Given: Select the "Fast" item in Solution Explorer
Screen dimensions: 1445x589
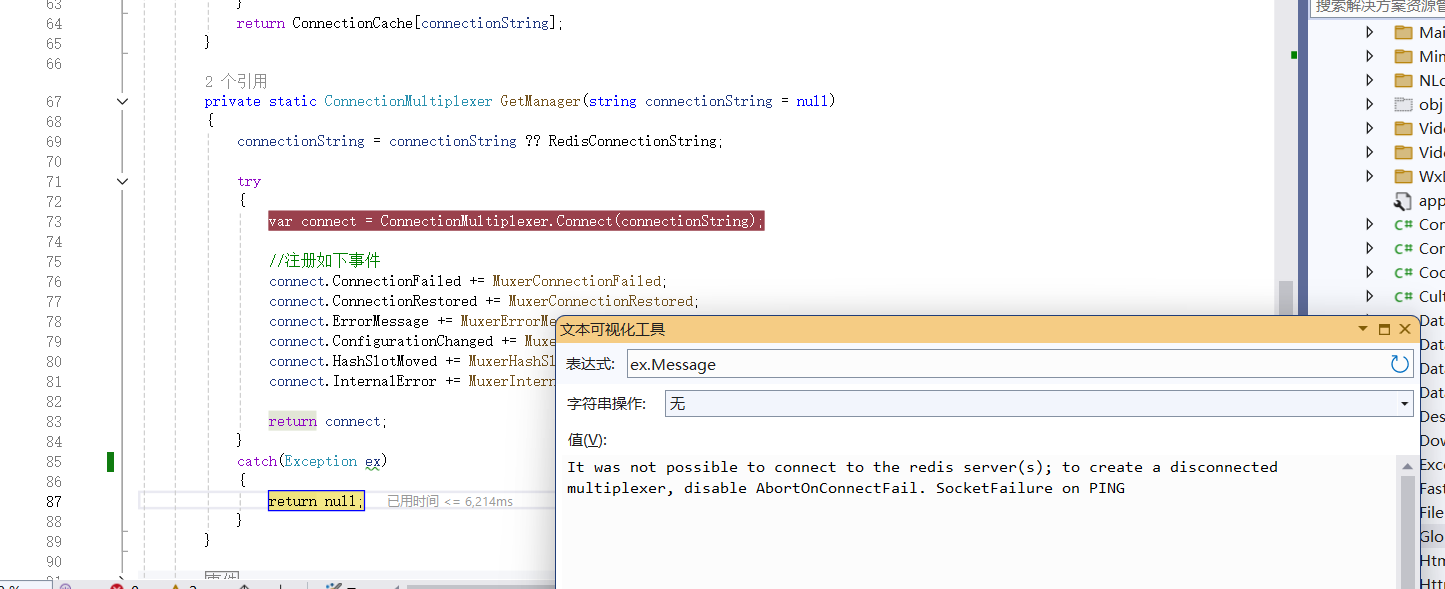Looking at the screenshot, I should point(1432,488).
